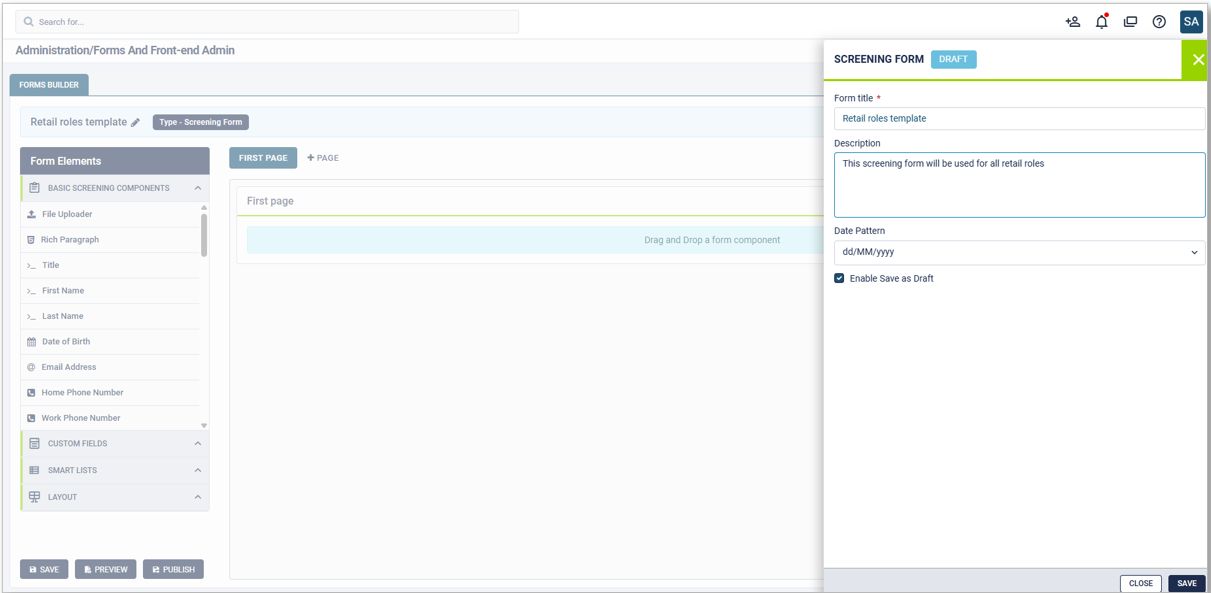
Task: Click the Publish button
Action: 173,569
